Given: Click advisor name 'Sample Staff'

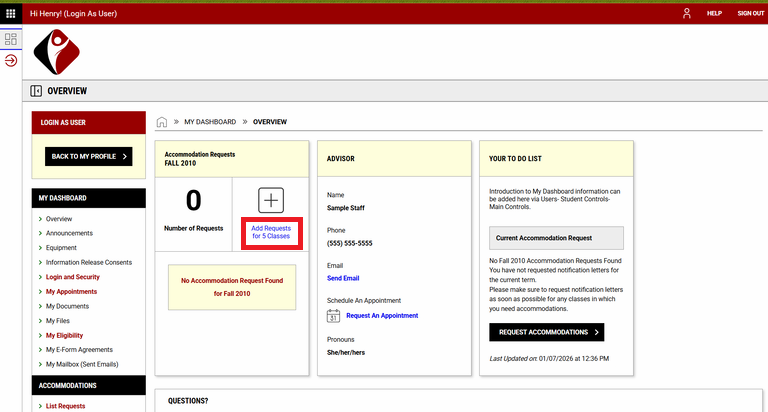Looking at the screenshot, I should (x=346, y=208).
